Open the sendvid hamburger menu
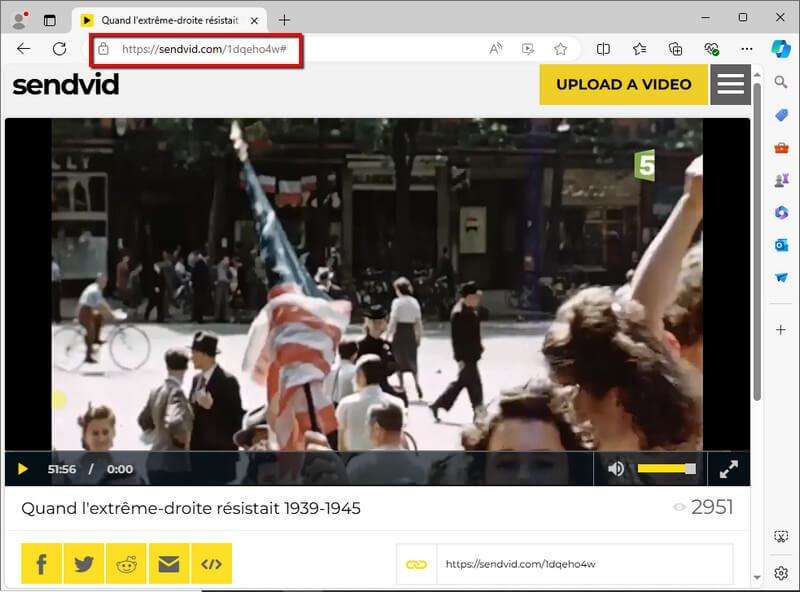This screenshot has width=800, height=592. point(730,84)
